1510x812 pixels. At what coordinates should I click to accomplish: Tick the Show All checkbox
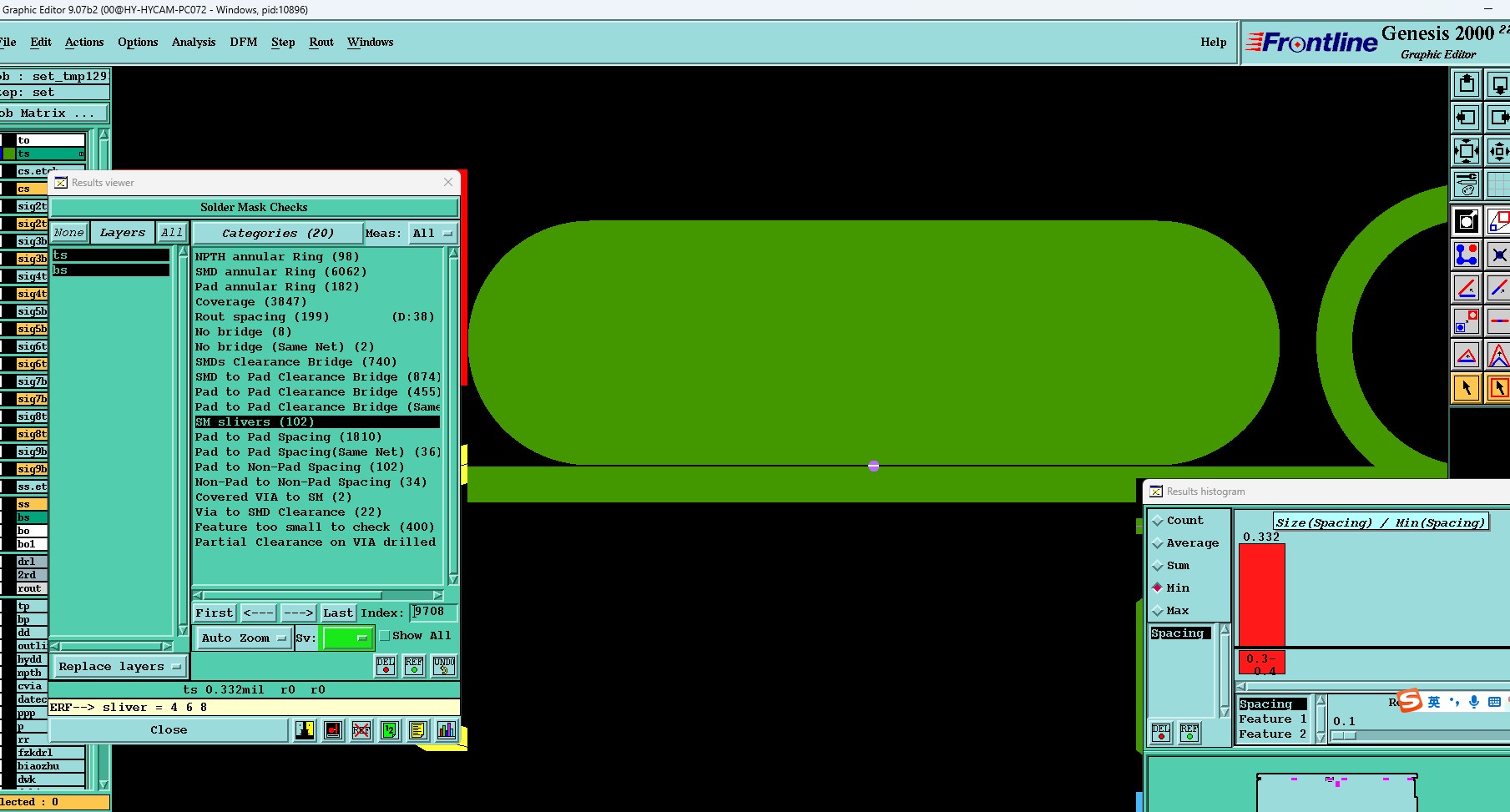385,636
